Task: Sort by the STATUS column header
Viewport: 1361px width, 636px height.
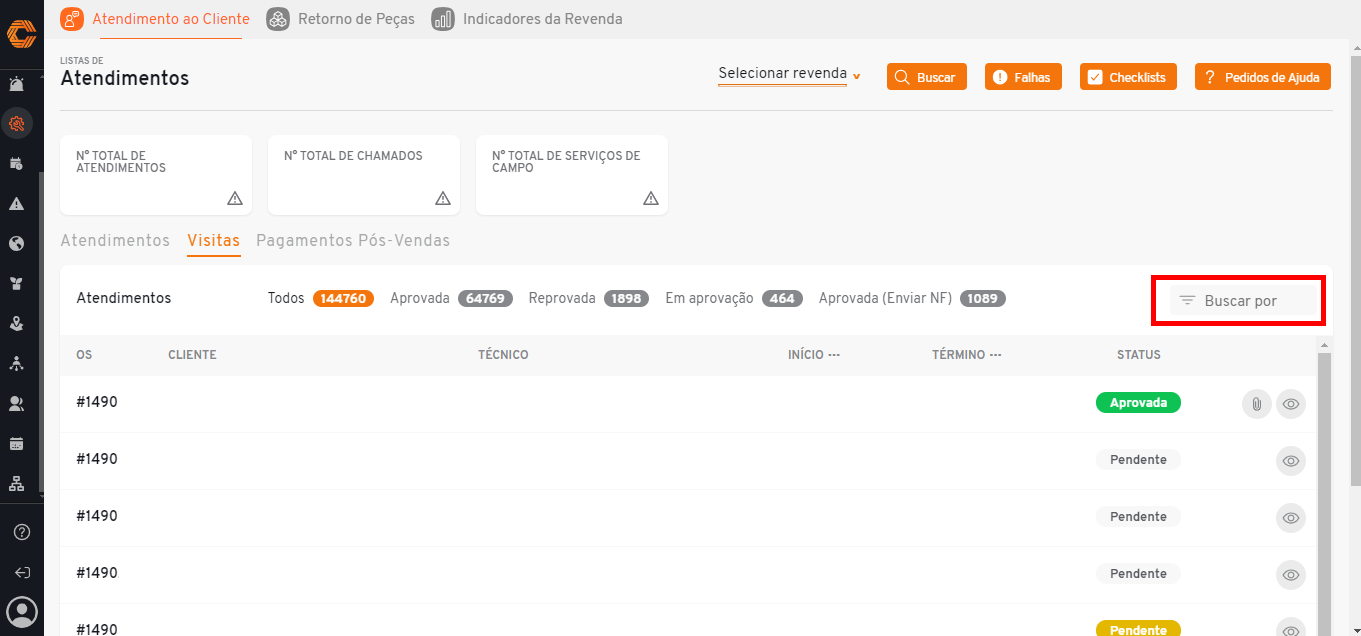Action: click(x=1139, y=355)
